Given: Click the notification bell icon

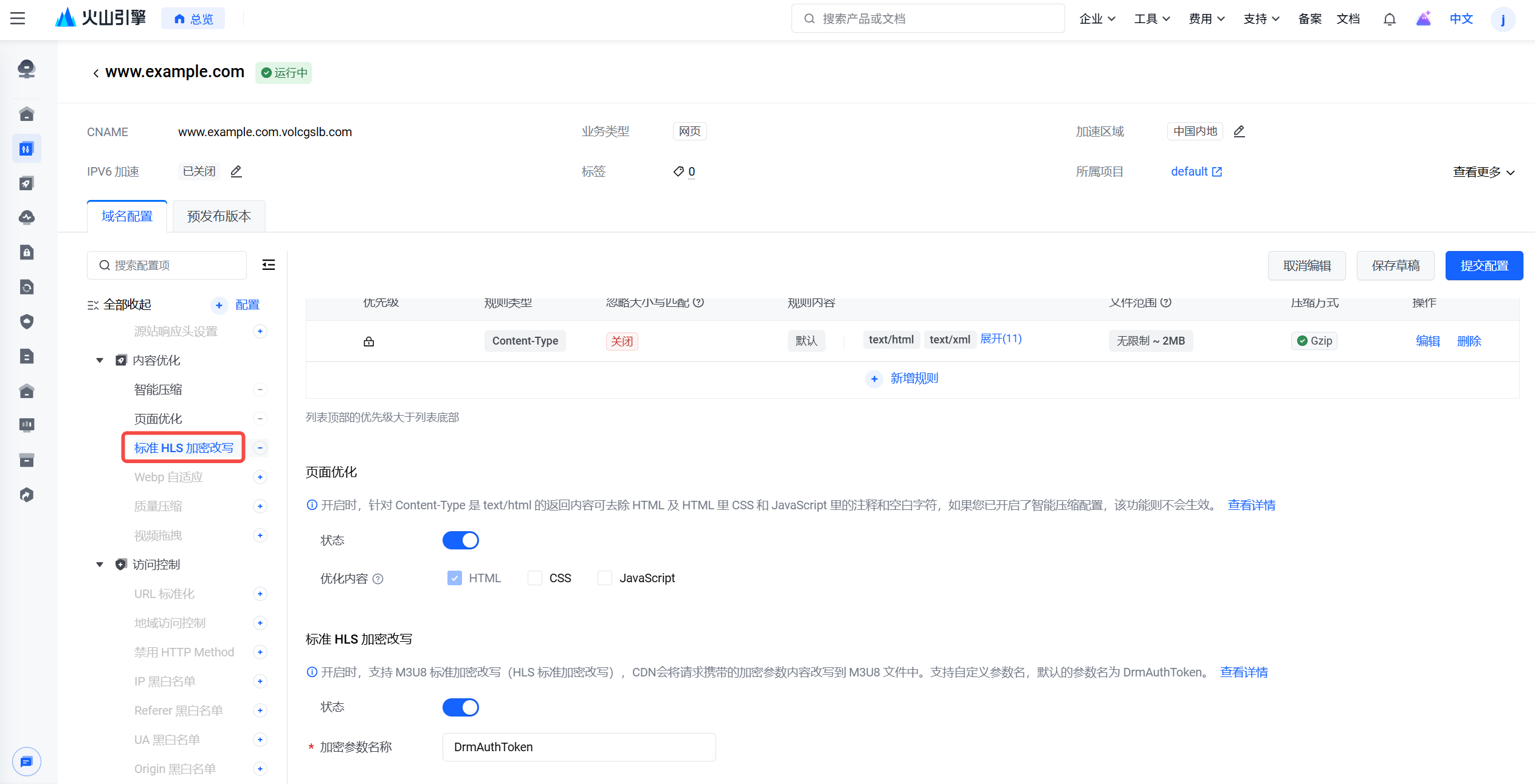Looking at the screenshot, I should pyautogui.click(x=1389, y=19).
